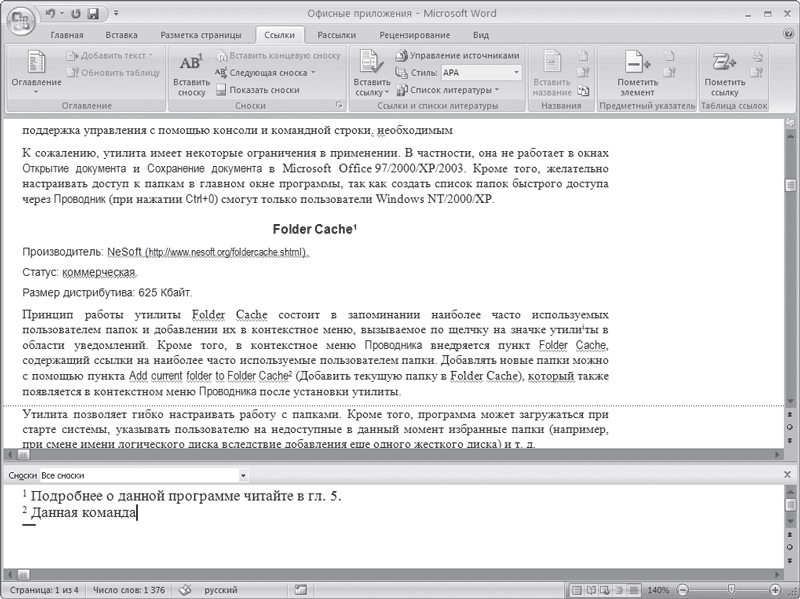
Task: Click Пометить элемент in Предметный указатель
Action: [x=637, y=74]
